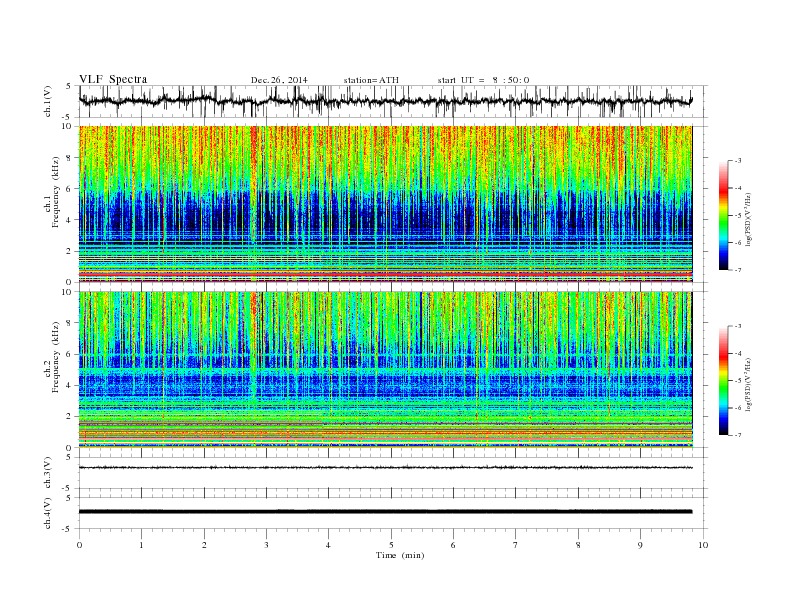Click the 'start UT = 8:50:0' label
Viewport: 792px width, 612px height.
[483, 80]
